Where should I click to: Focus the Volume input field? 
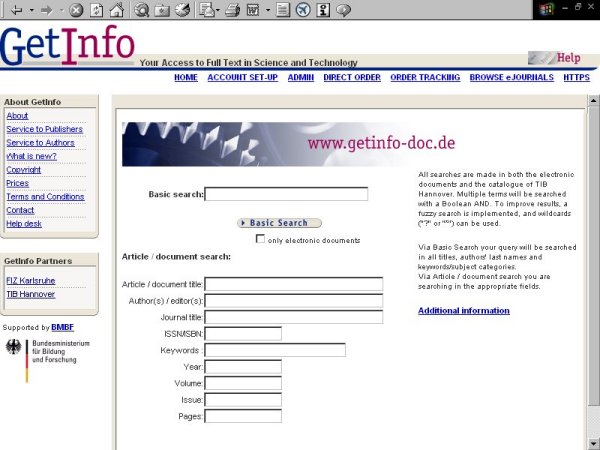[243, 383]
